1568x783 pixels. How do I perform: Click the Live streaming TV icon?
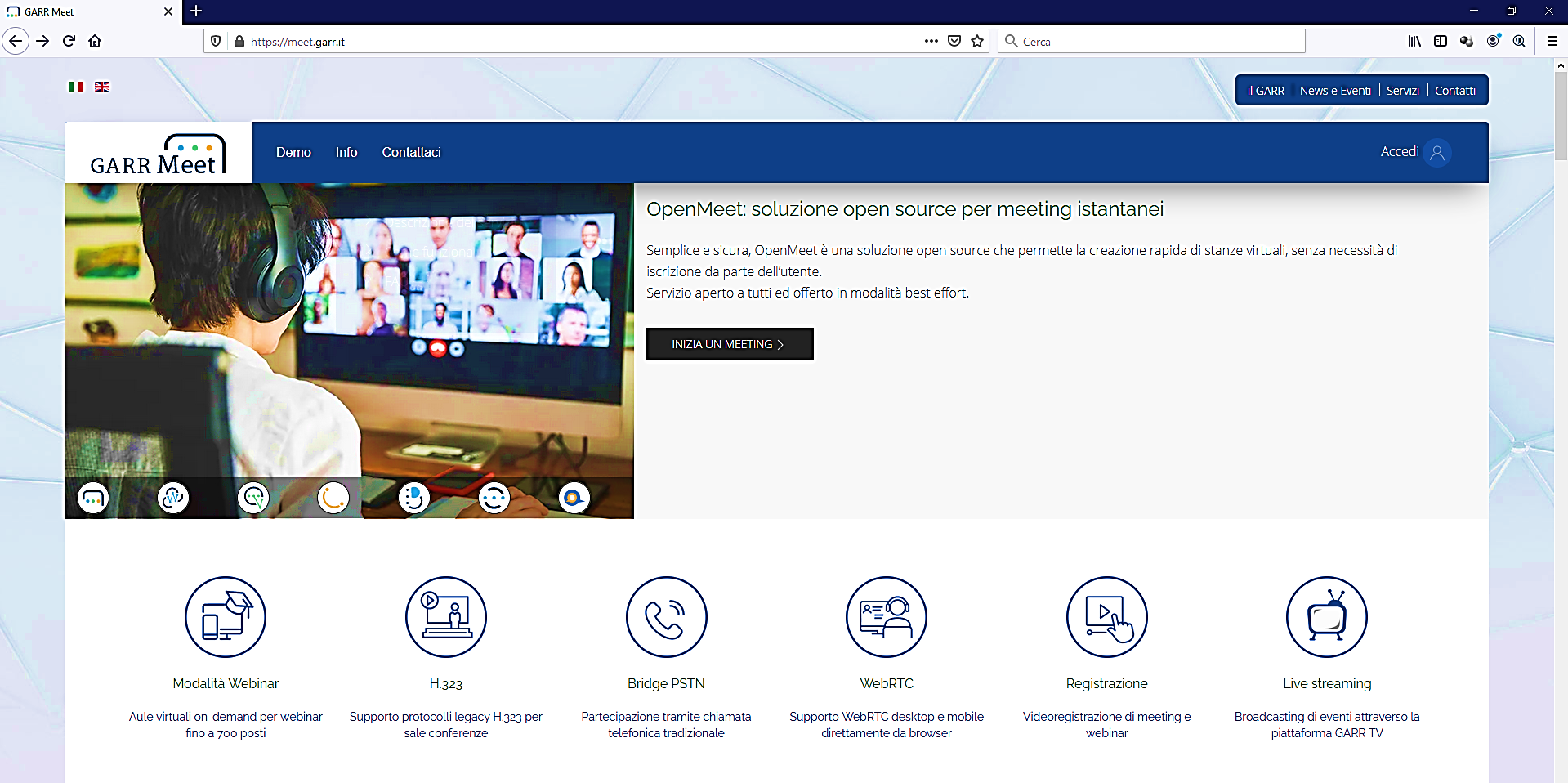[1327, 617]
